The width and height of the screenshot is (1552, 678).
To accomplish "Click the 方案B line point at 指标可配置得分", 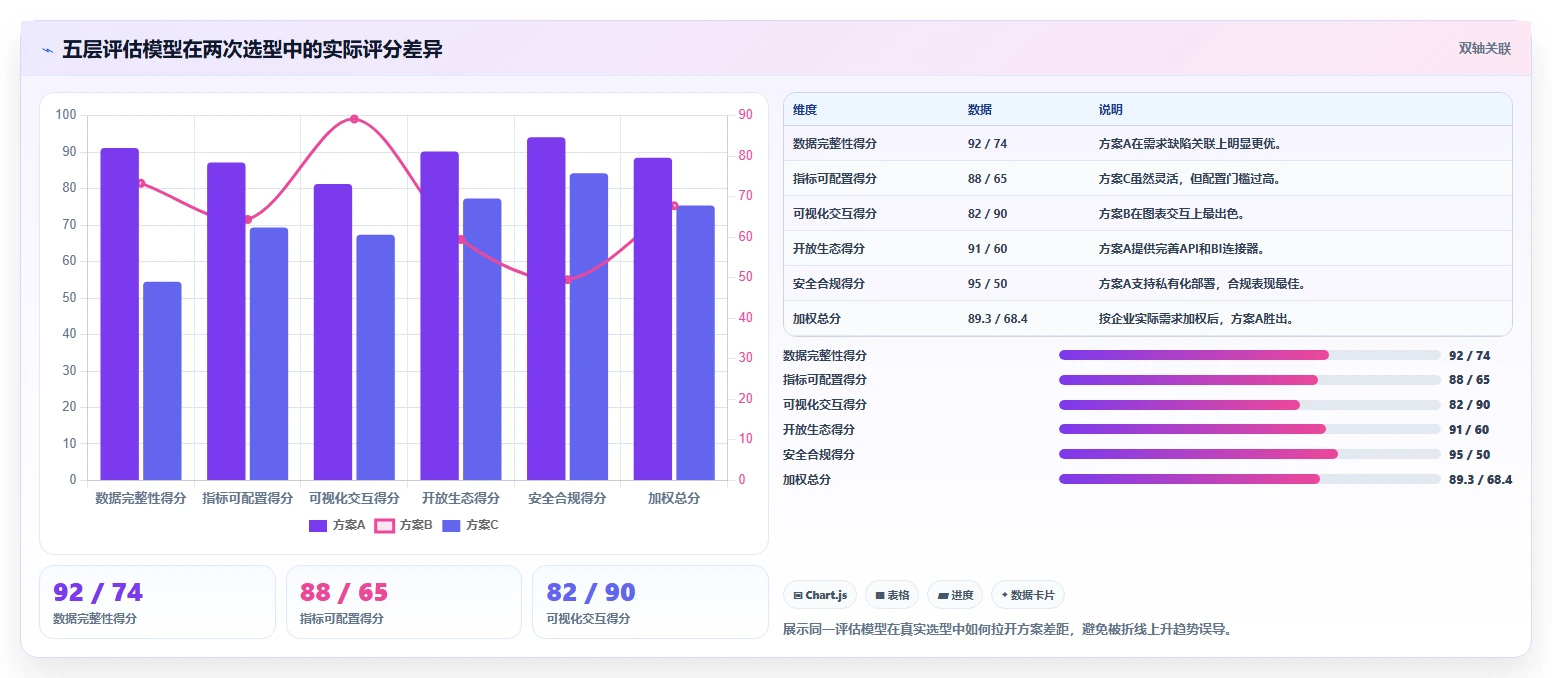I will click(248, 219).
